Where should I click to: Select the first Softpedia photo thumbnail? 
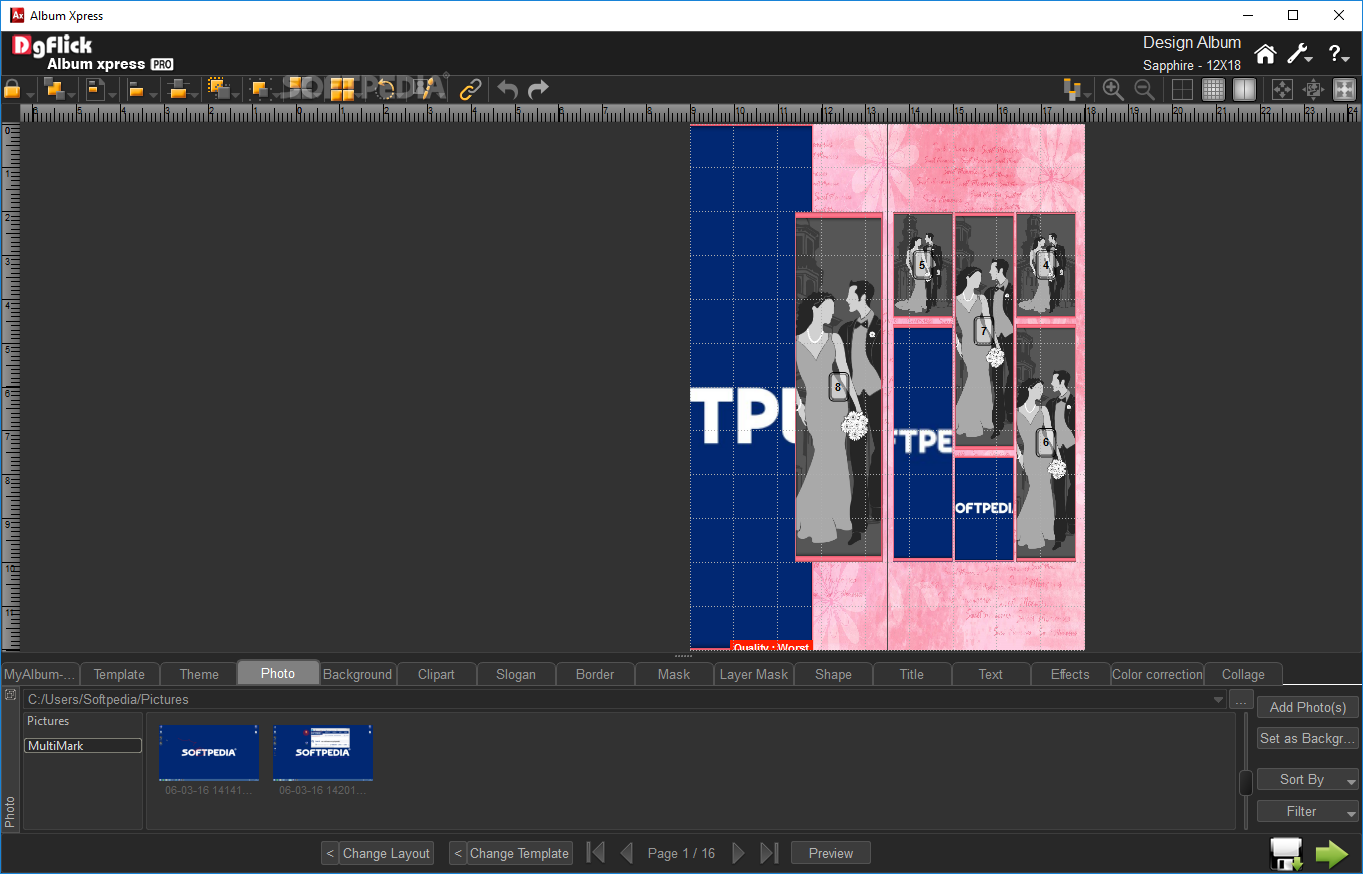(x=209, y=753)
